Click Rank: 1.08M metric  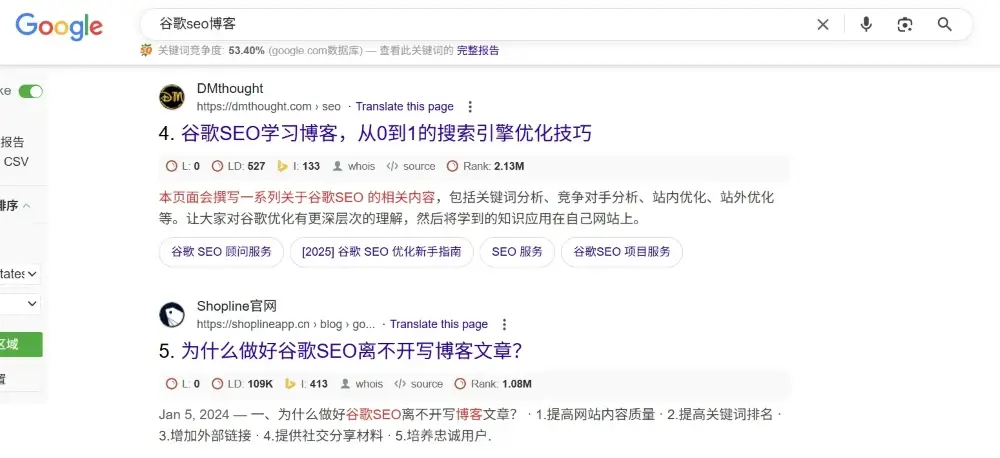(x=493, y=384)
